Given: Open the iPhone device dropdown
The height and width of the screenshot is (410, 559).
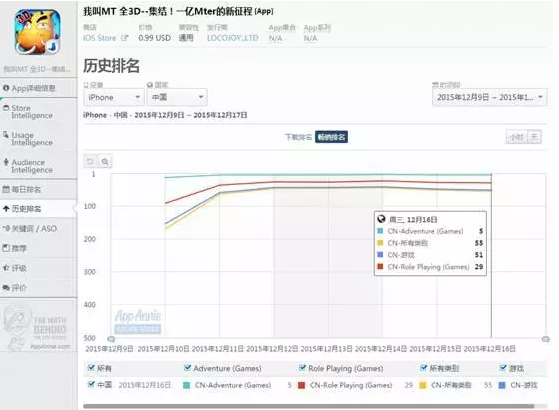Looking at the screenshot, I should click(x=114, y=97).
